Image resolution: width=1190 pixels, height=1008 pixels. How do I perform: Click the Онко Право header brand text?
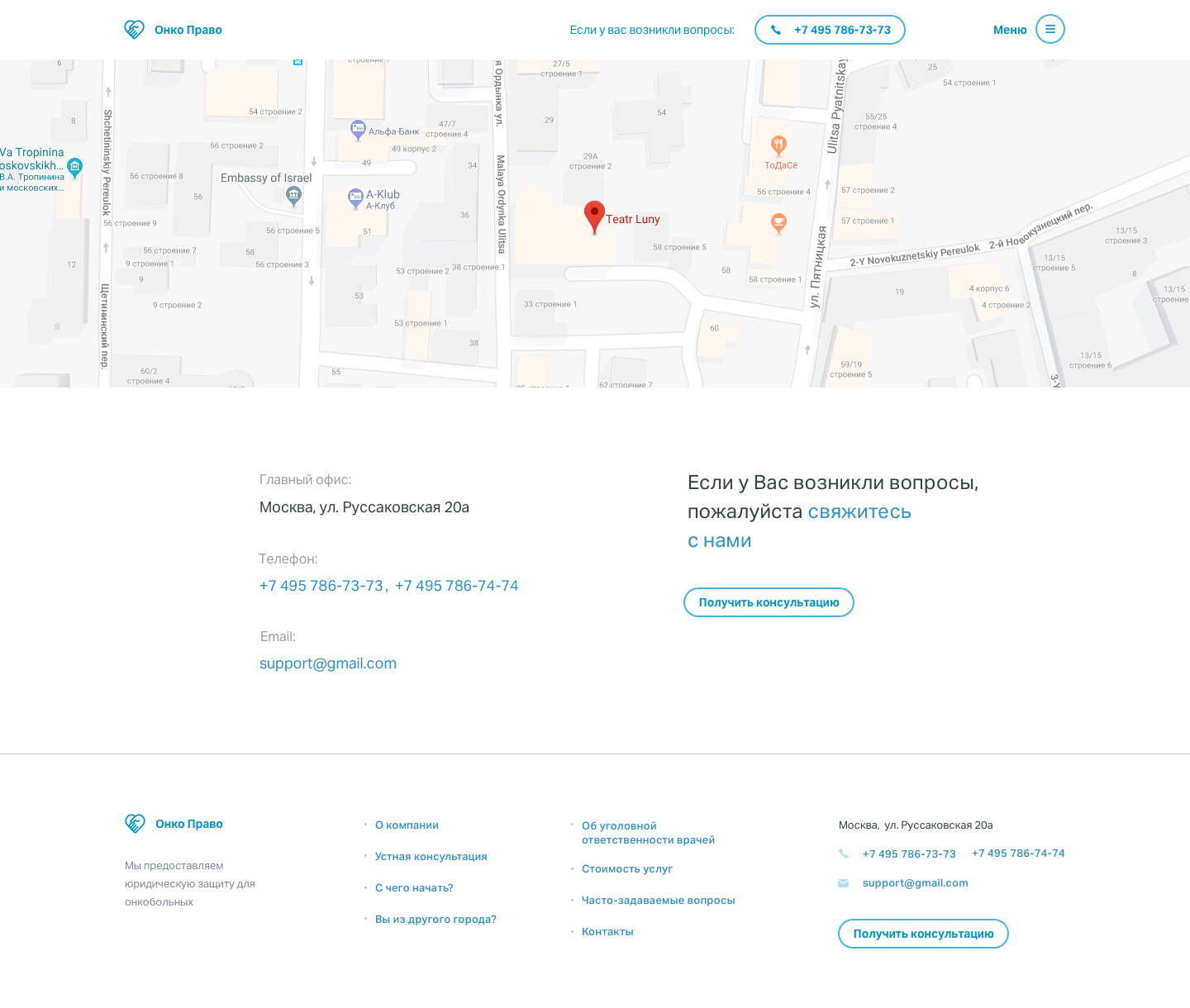coord(188,30)
